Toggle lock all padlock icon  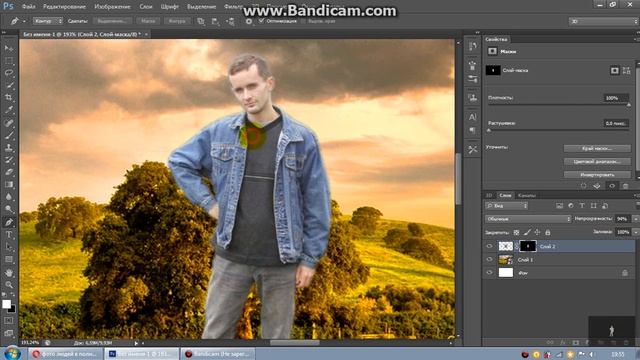[x=548, y=232]
